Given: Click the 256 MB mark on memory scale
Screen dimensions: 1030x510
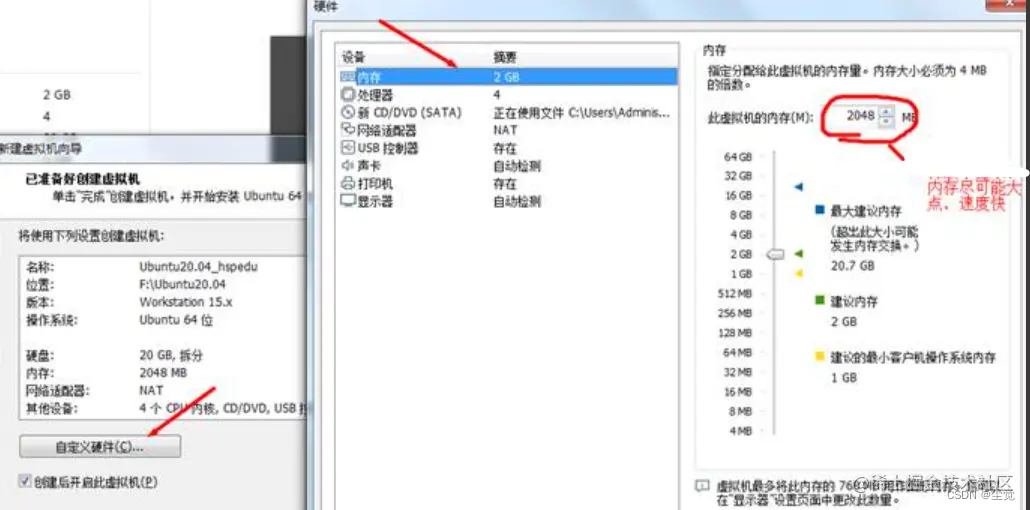Looking at the screenshot, I should pyautogui.click(x=735, y=313).
